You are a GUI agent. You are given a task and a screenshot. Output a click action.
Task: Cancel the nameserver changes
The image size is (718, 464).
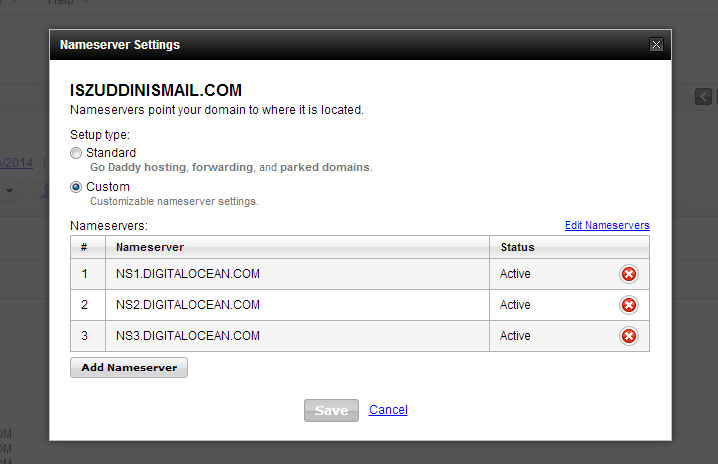(388, 410)
